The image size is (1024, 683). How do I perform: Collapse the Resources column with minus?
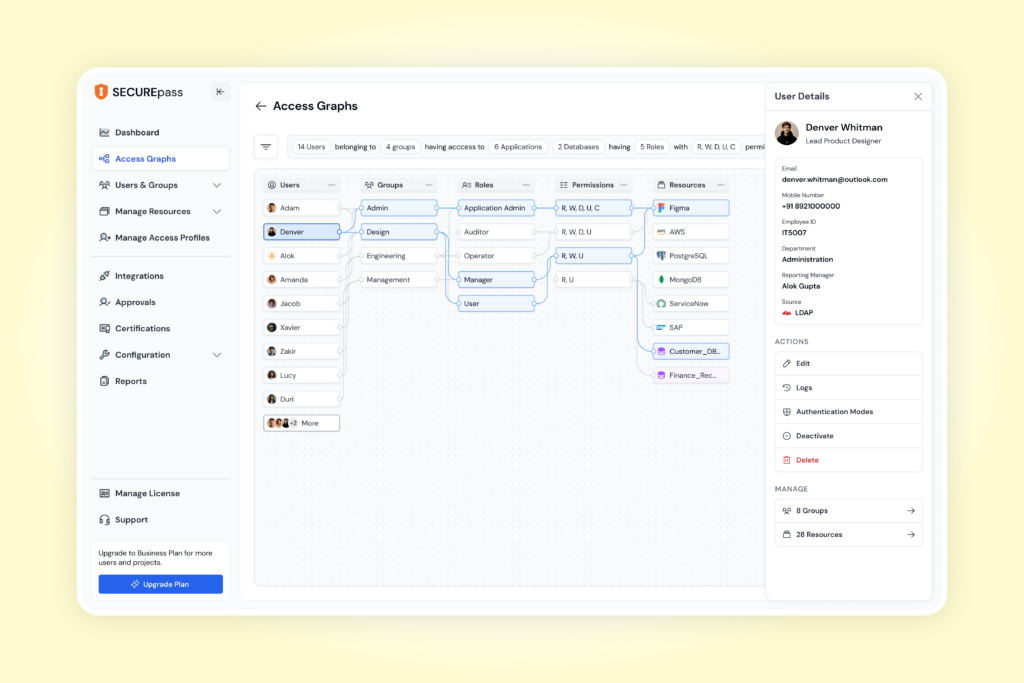pos(721,185)
